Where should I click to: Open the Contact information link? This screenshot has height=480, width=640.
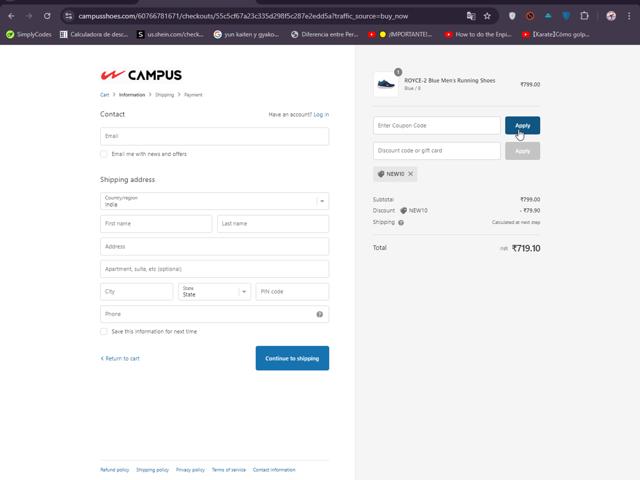[x=274, y=470]
